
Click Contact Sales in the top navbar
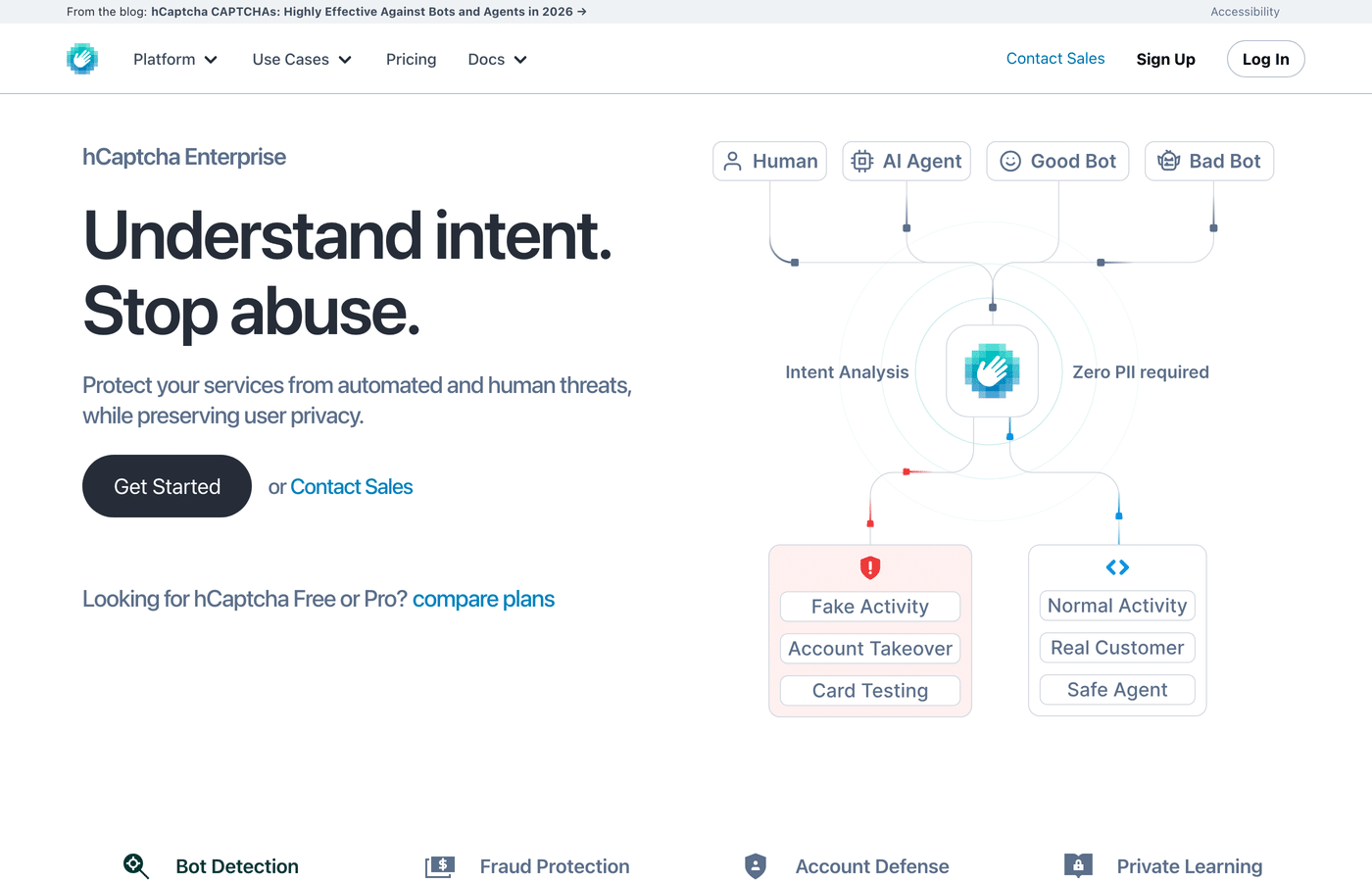(x=1055, y=59)
